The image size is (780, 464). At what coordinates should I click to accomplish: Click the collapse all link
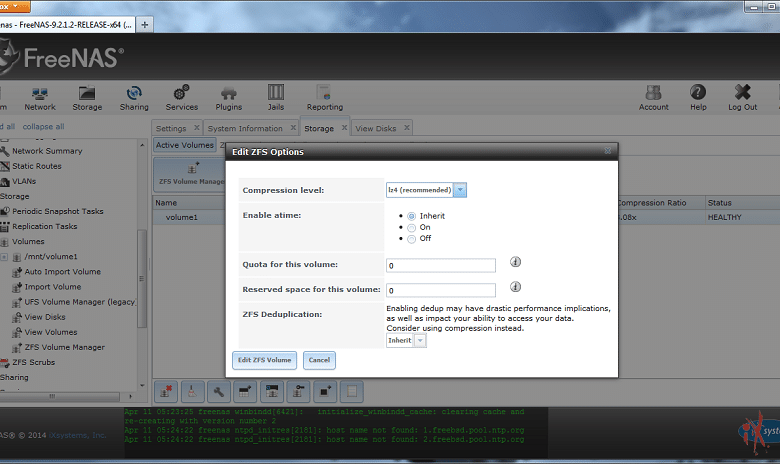(x=43, y=126)
